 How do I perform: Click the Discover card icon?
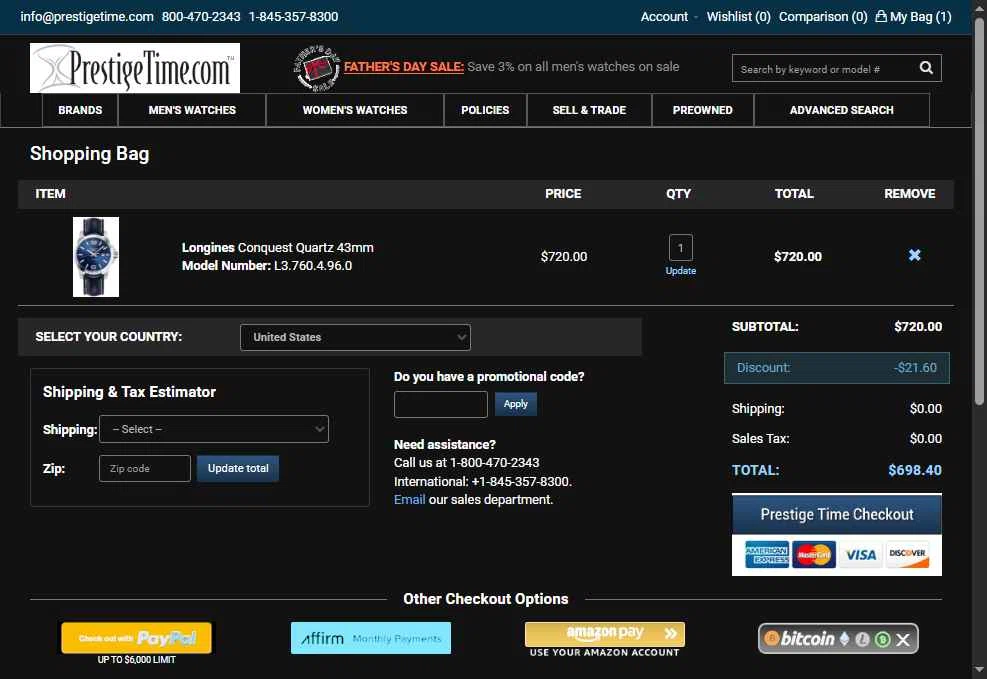(x=907, y=554)
